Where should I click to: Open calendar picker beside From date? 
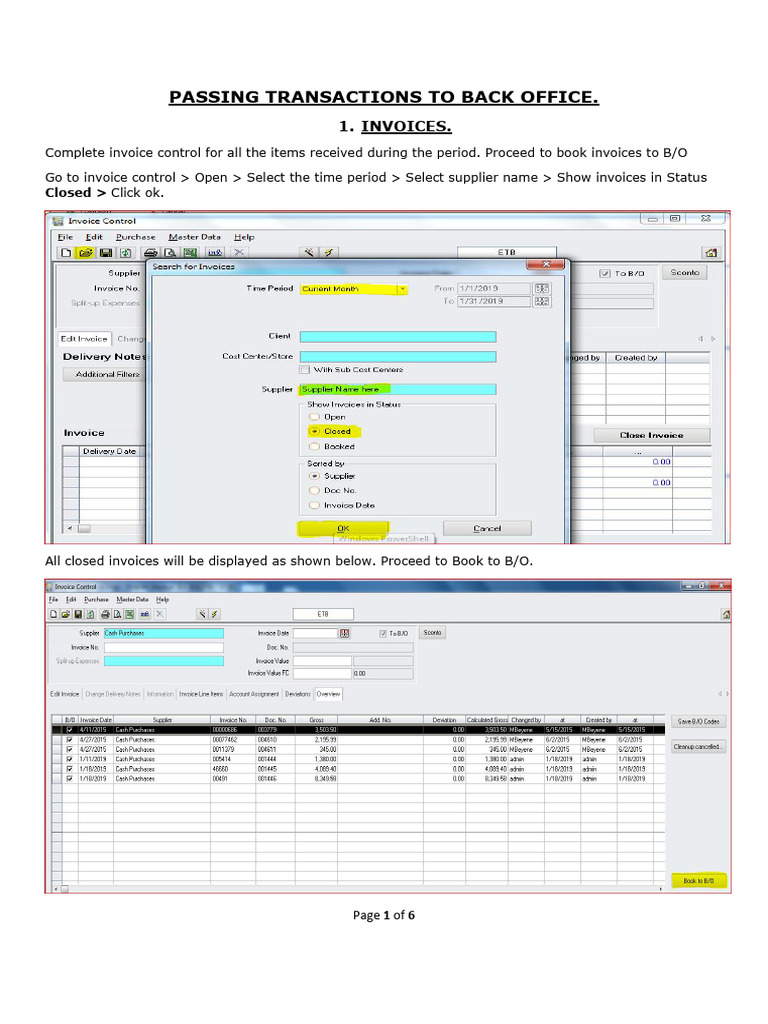pos(541,288)
